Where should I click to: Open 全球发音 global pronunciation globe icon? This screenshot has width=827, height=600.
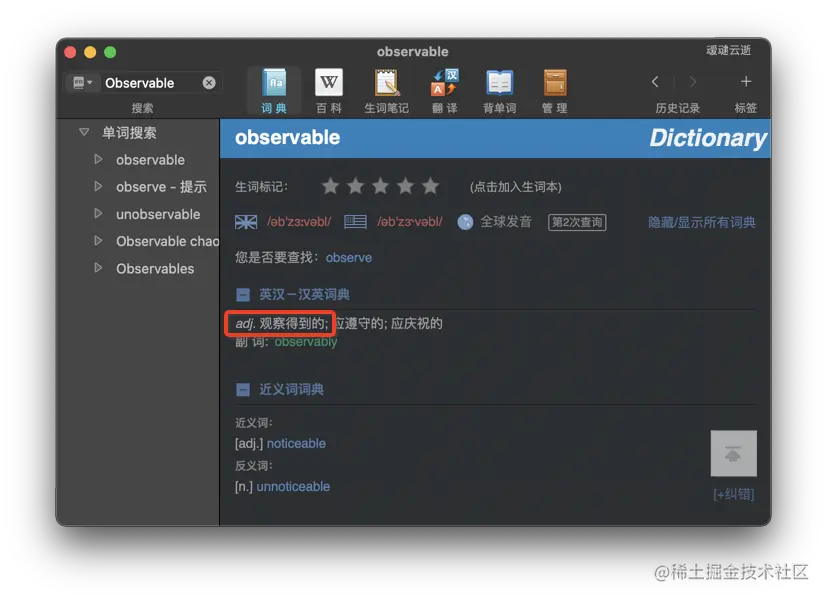tap(465, 222)
